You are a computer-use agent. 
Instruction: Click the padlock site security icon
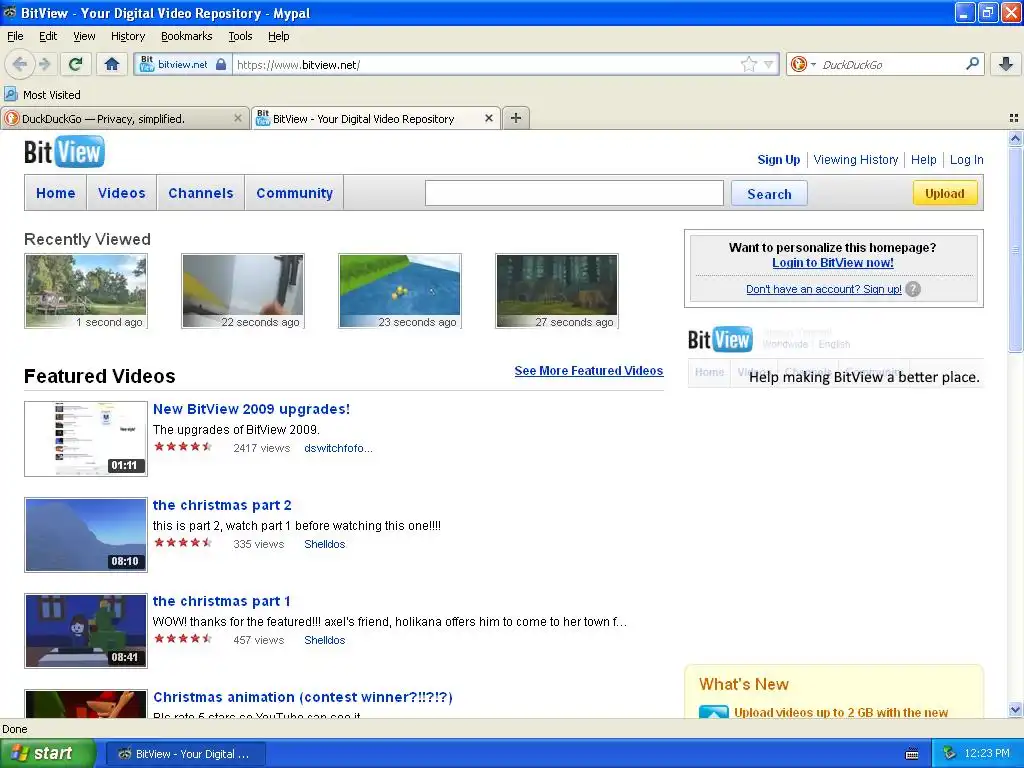point(221,64)
